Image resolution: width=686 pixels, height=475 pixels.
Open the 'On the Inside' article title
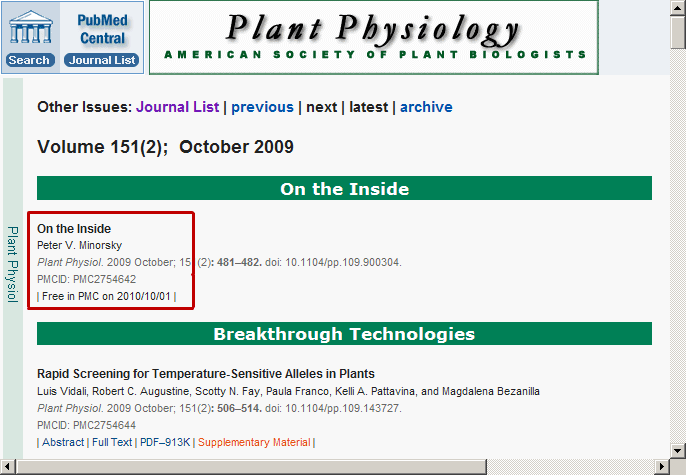(74, 229)
